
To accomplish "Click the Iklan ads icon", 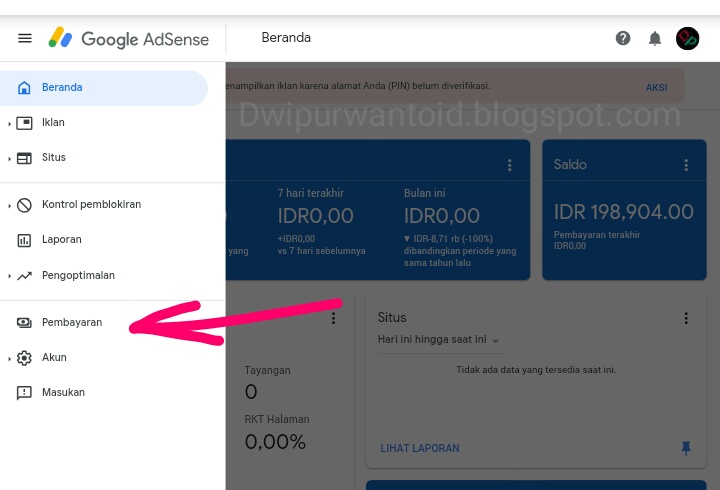I will (x=24, y=123).
